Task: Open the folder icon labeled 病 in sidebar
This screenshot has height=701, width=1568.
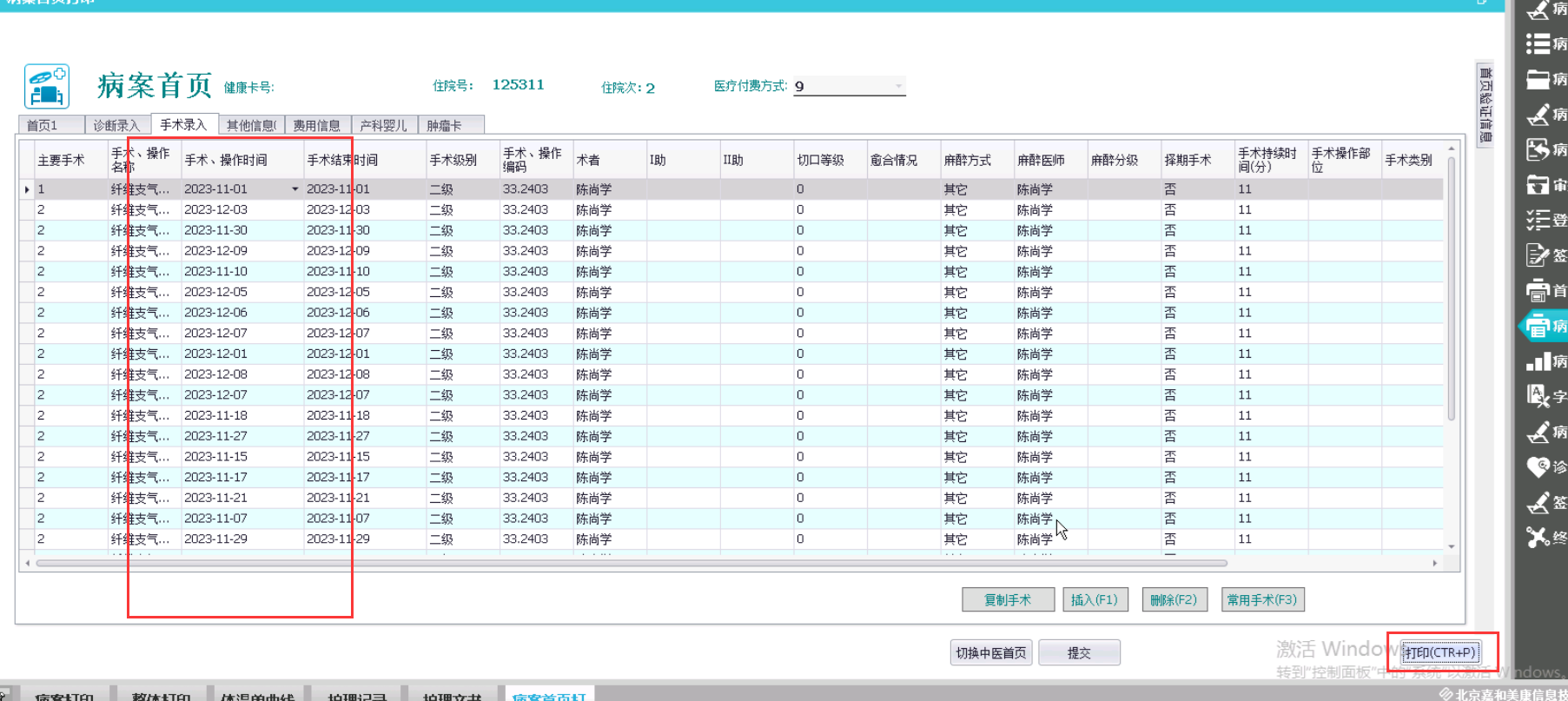Action: point(1538,79)
